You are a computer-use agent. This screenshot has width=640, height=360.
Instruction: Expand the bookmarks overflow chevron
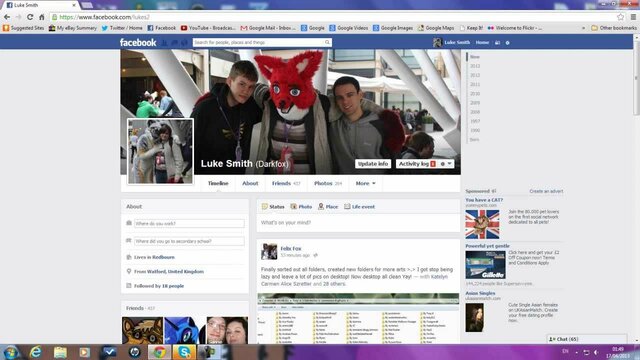point(583,28)
